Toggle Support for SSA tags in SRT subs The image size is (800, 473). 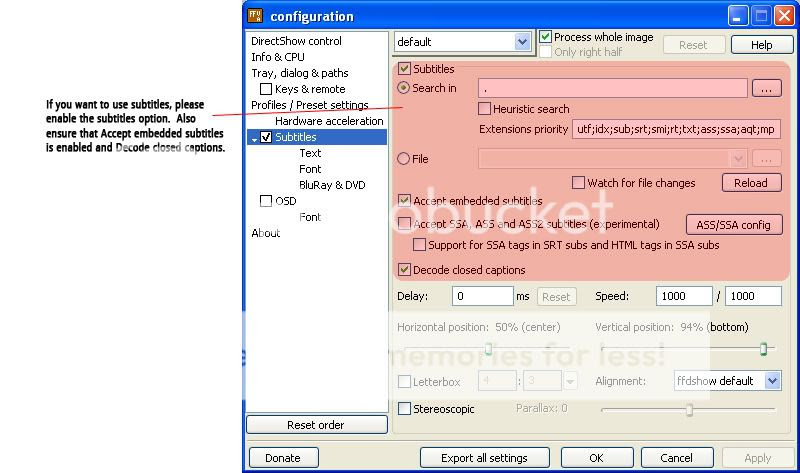[x=419, y=245]
